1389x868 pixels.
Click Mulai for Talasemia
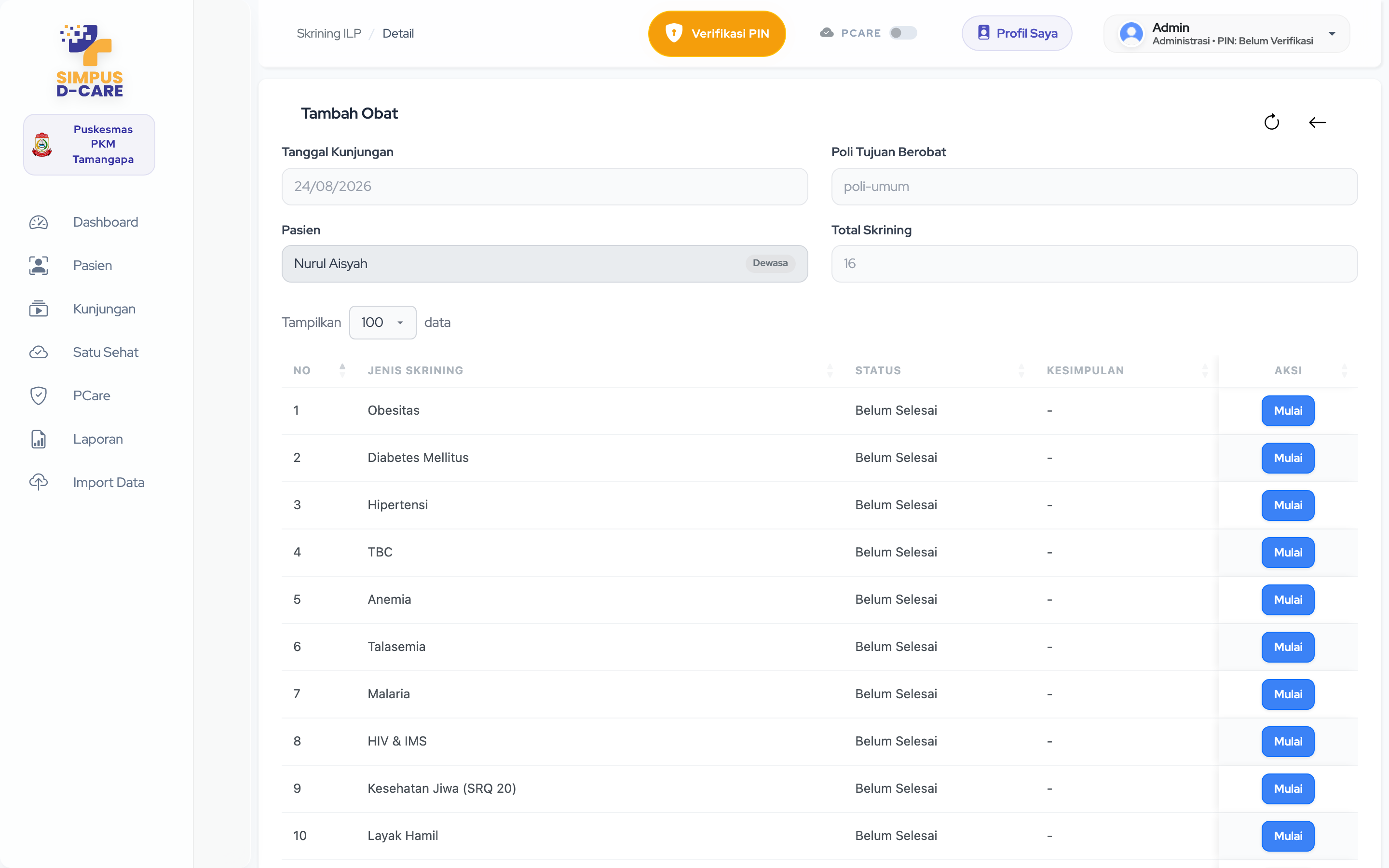pos(1287,647)
